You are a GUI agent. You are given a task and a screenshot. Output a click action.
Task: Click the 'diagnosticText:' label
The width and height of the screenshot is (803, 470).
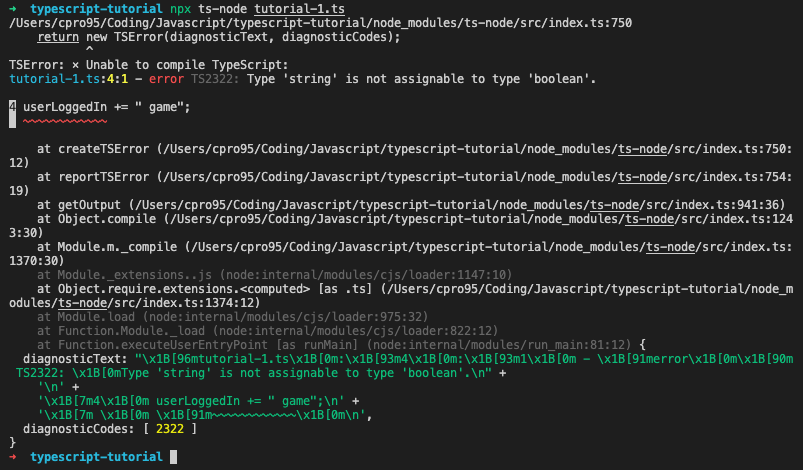(x=75, y=359)
